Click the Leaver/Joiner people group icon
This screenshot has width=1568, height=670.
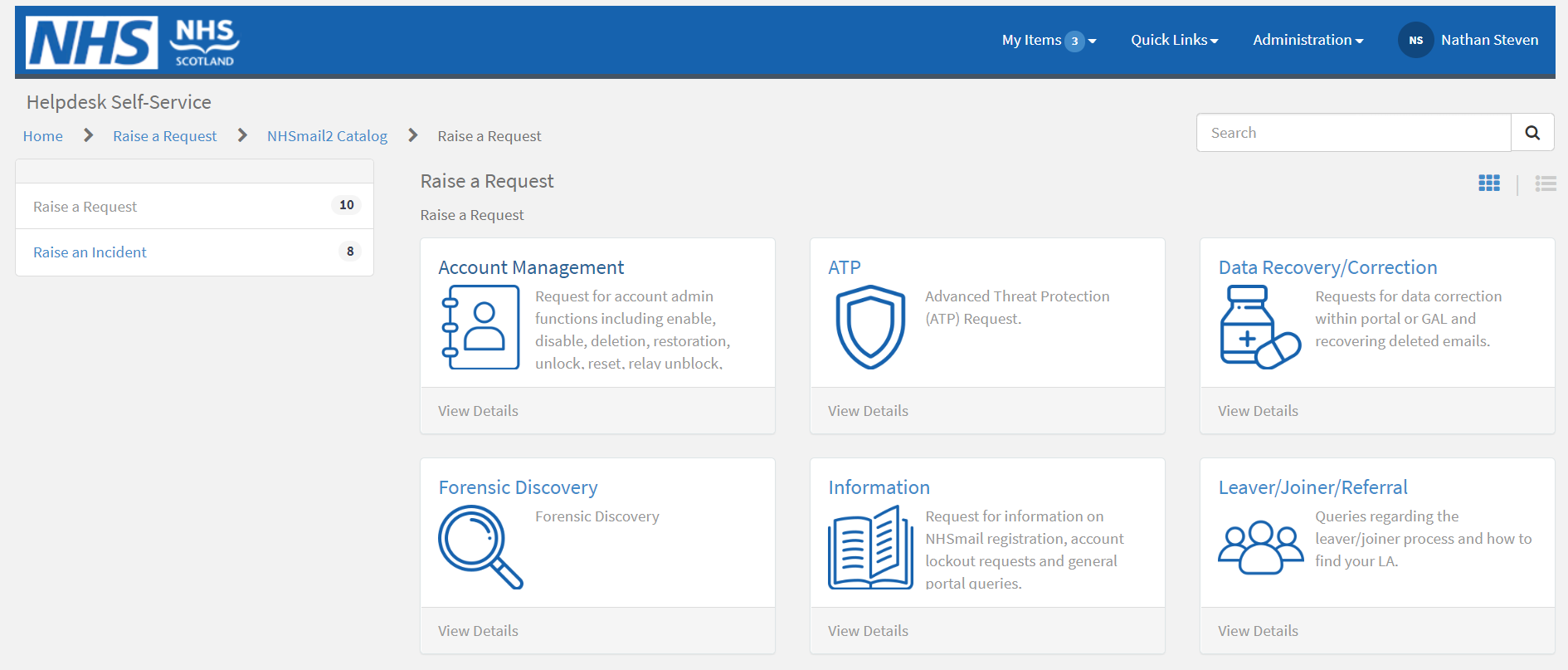pyautogui.click(x=1260, y=547)
